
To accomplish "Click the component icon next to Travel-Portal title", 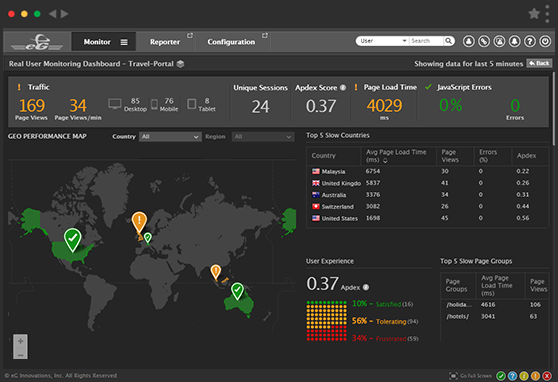I will click(180, 64).
